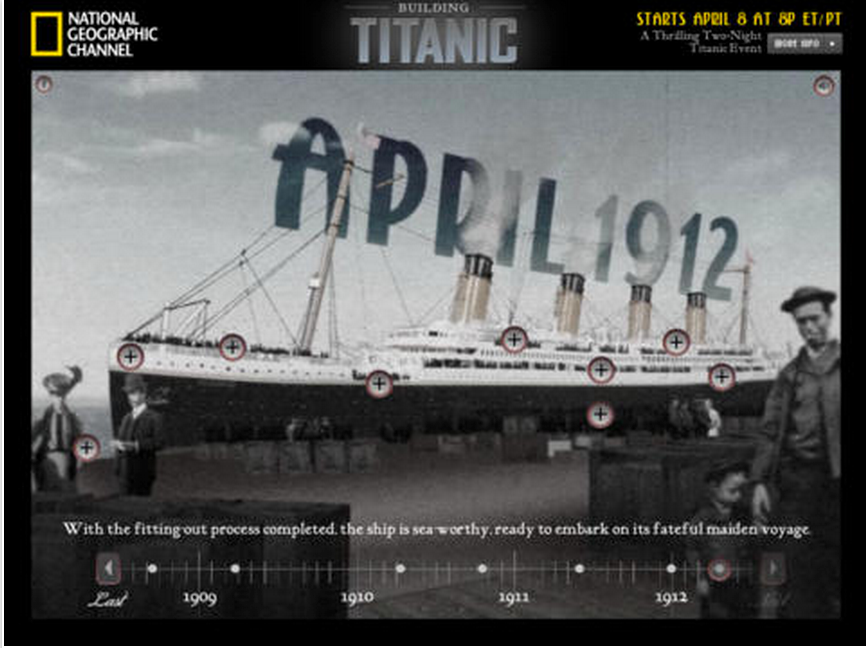
Task: Open the plus hotspot below the second funnel
Action: click(x=601, y=370)
